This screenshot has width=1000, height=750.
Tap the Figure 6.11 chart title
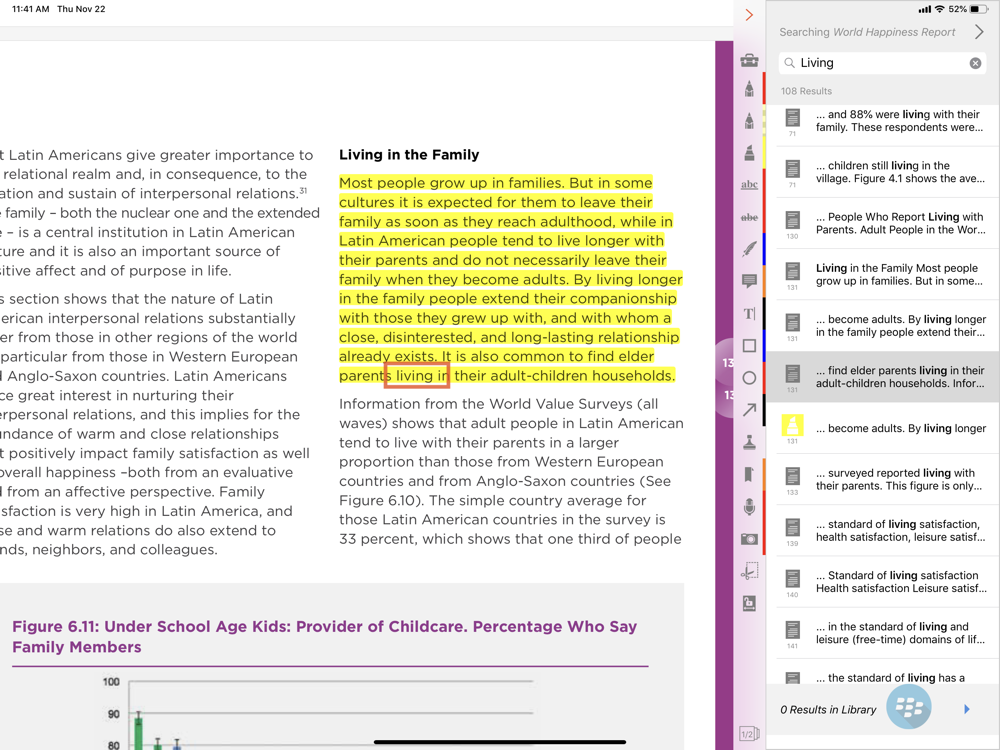tap(325, 636)
